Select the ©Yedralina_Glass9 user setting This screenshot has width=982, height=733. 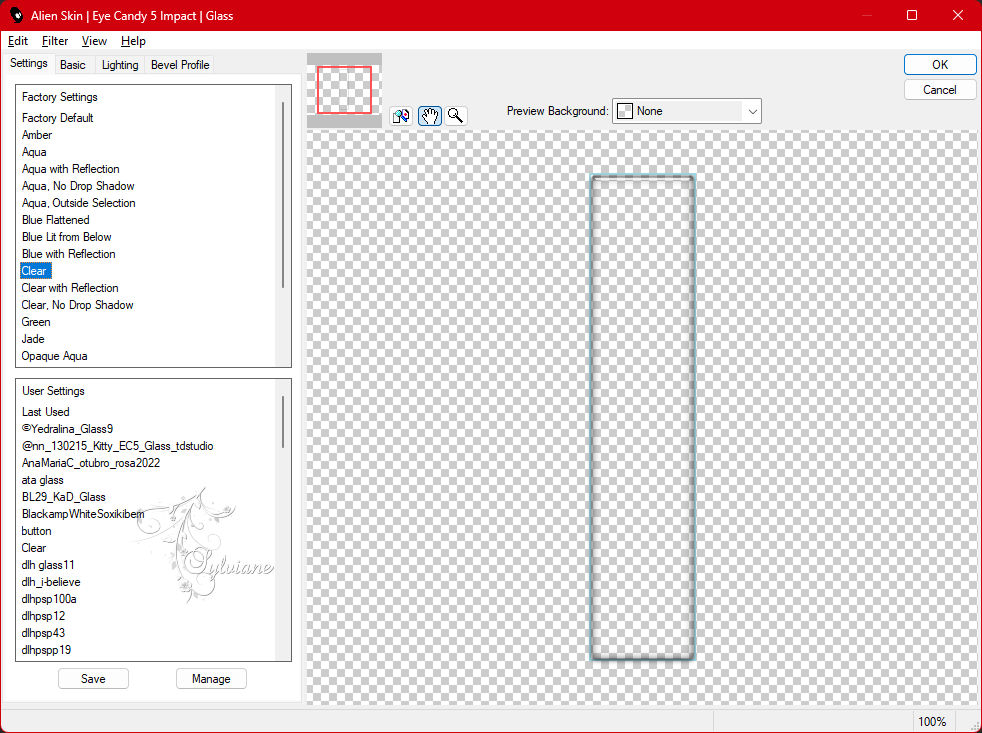[x=68, y=429]
